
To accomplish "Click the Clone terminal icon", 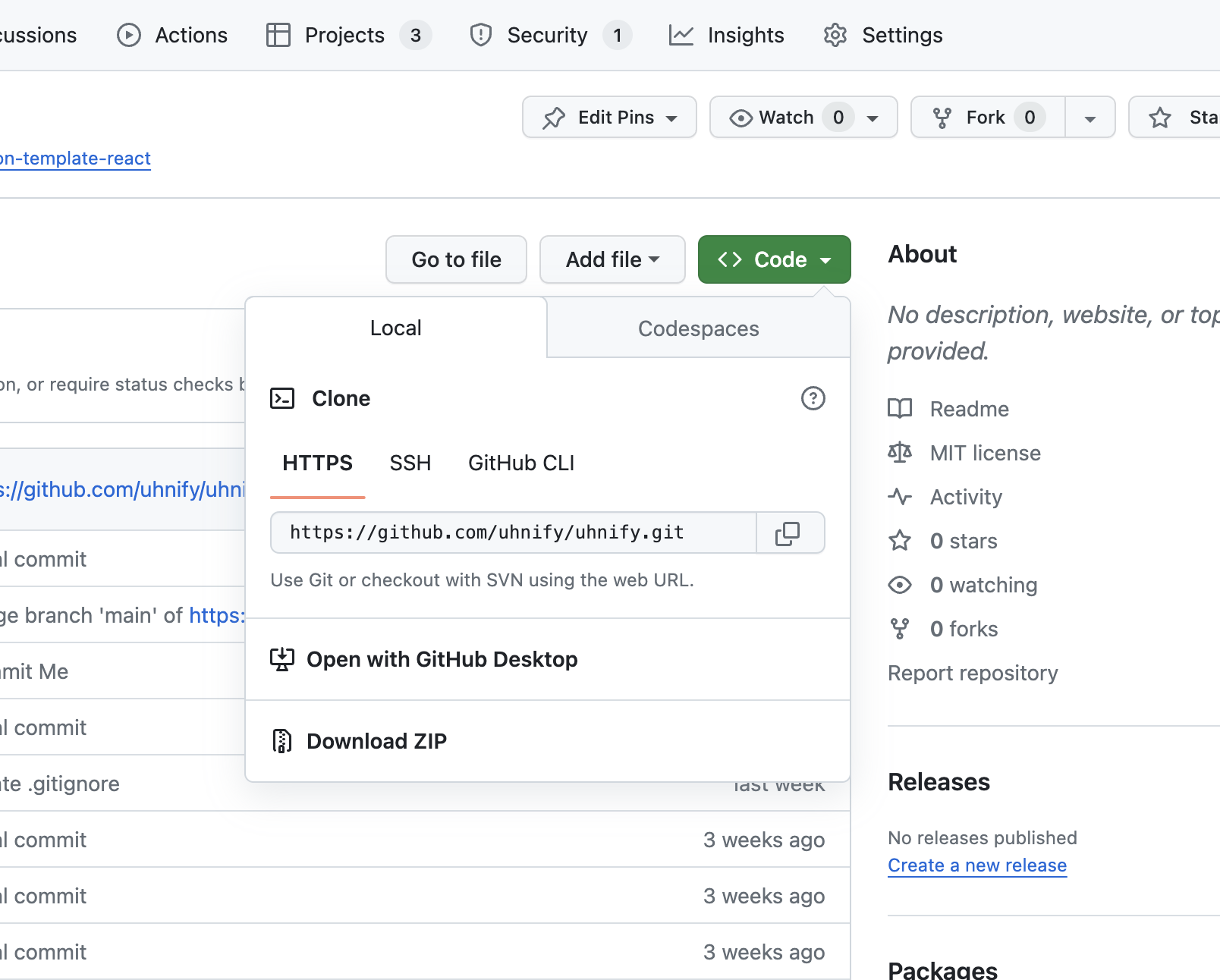I will (x=282, y=398).
